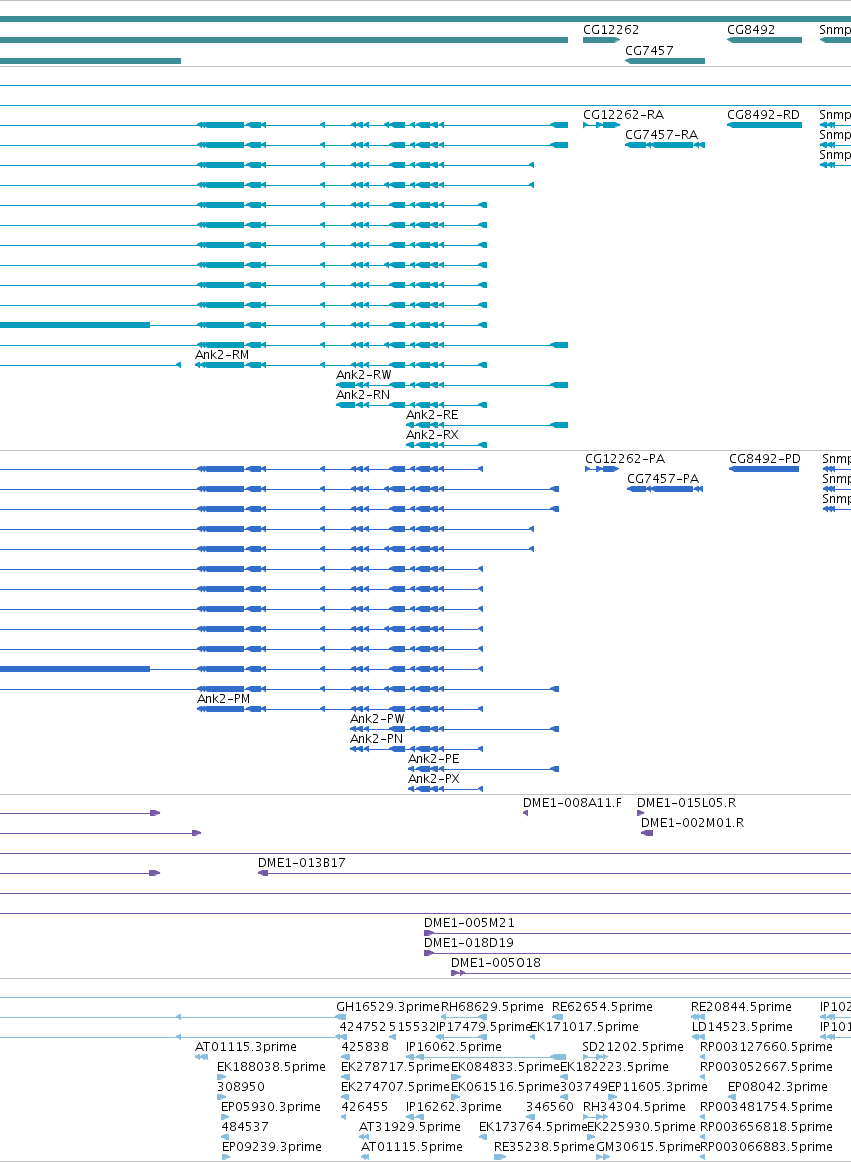Click BAC clone DME1-005O18
This screenshot has width=851, height=1162.
click(495, 963)
